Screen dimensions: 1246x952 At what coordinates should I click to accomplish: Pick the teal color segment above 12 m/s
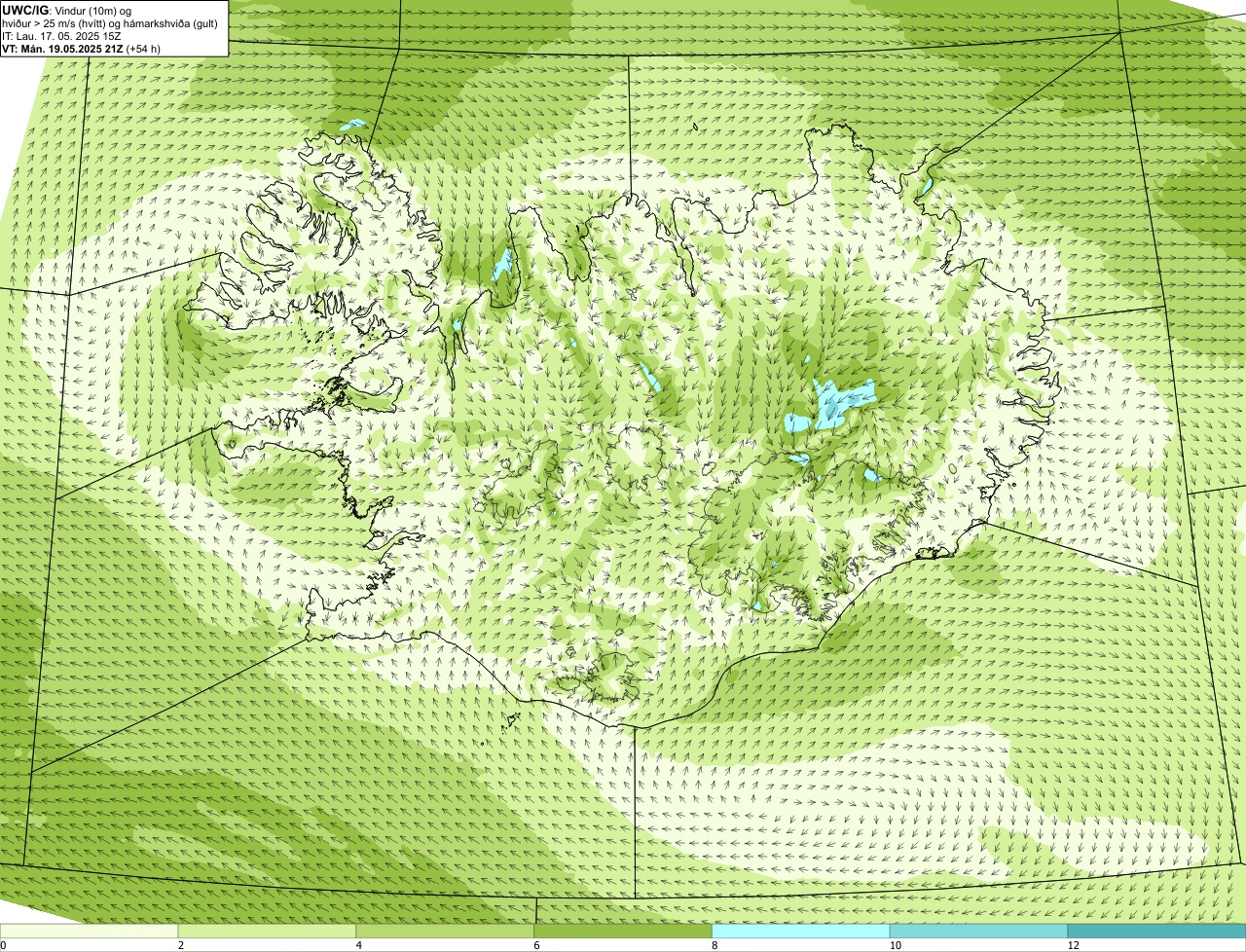point(1156,931)
